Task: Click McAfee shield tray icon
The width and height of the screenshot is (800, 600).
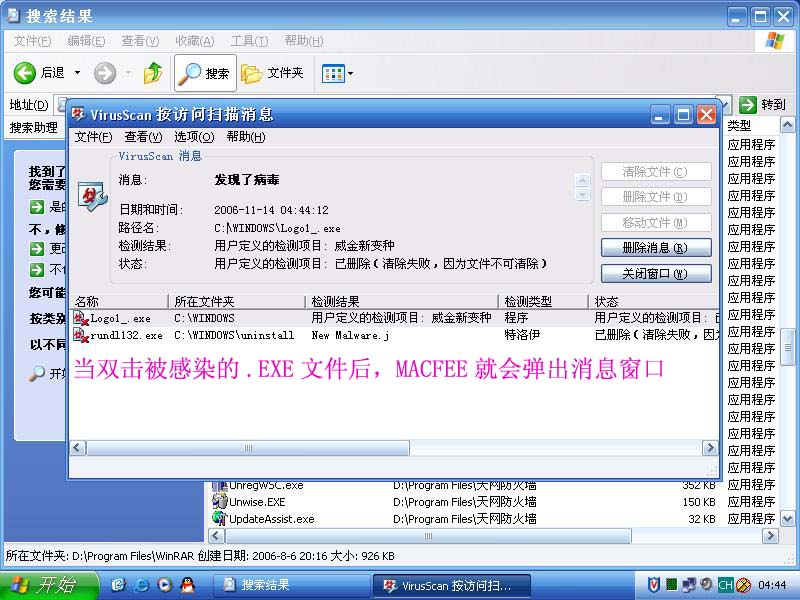Action: tap(654, 585)
